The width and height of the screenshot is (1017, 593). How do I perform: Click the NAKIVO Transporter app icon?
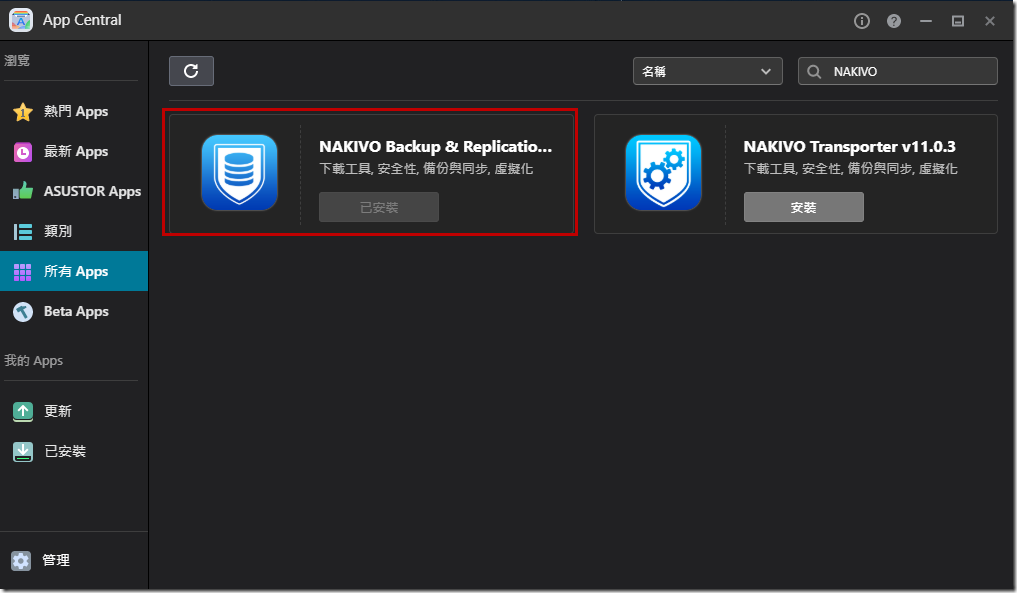(664, 173)
